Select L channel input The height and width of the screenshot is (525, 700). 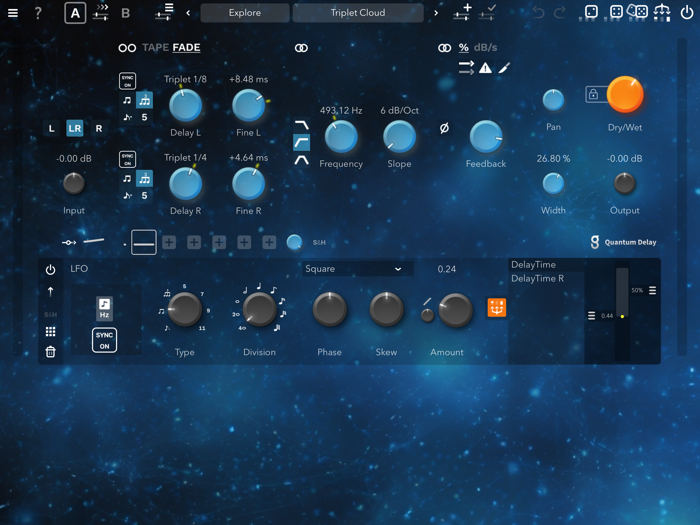pyautogui.click(x=52, y=129)
